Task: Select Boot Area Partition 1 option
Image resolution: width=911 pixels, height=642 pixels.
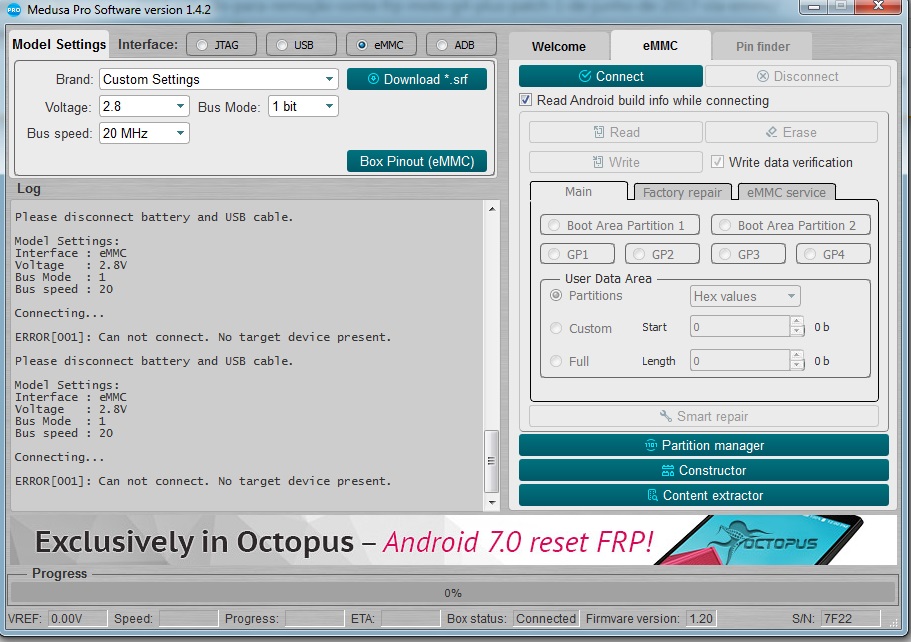Action: [554, 225]
